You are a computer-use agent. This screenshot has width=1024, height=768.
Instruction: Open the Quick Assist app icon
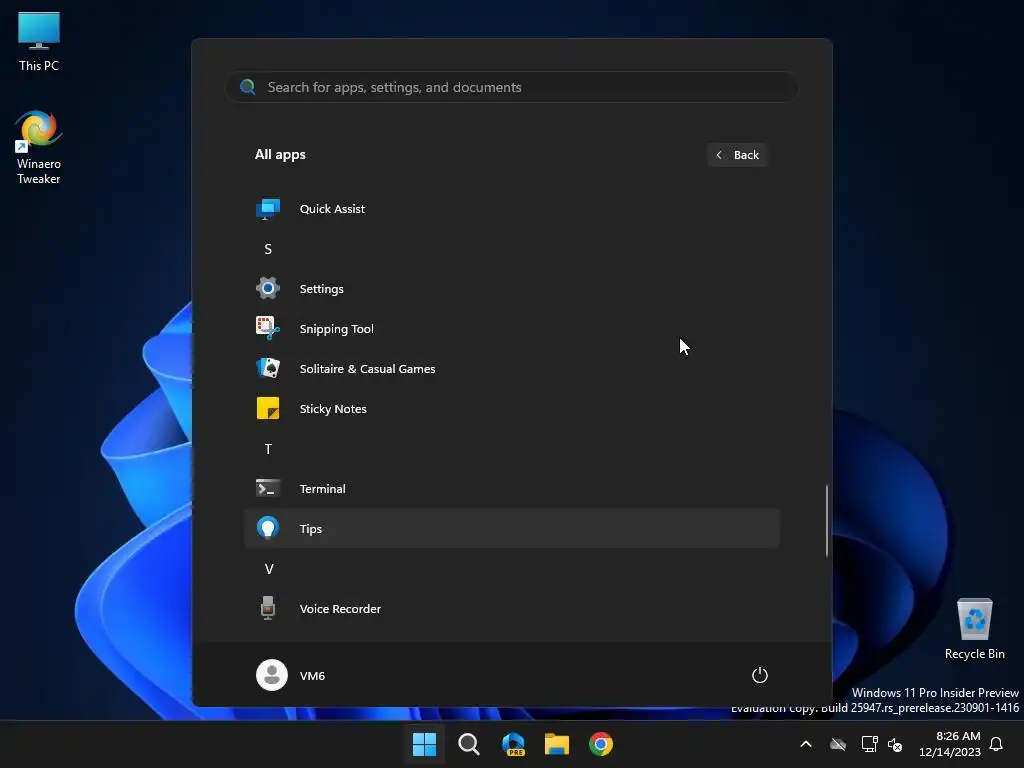coord(268,209)
